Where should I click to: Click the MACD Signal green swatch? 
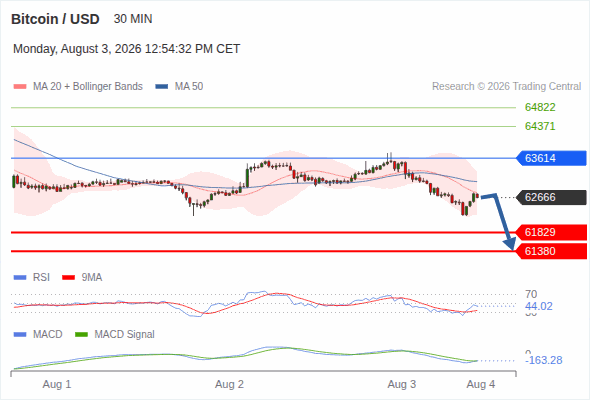click(81, 335)
